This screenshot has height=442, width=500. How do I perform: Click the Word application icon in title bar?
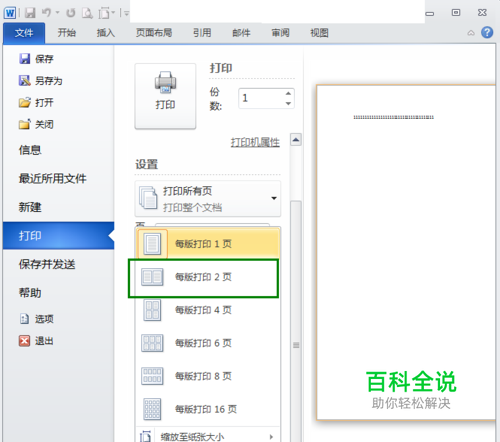10,13
